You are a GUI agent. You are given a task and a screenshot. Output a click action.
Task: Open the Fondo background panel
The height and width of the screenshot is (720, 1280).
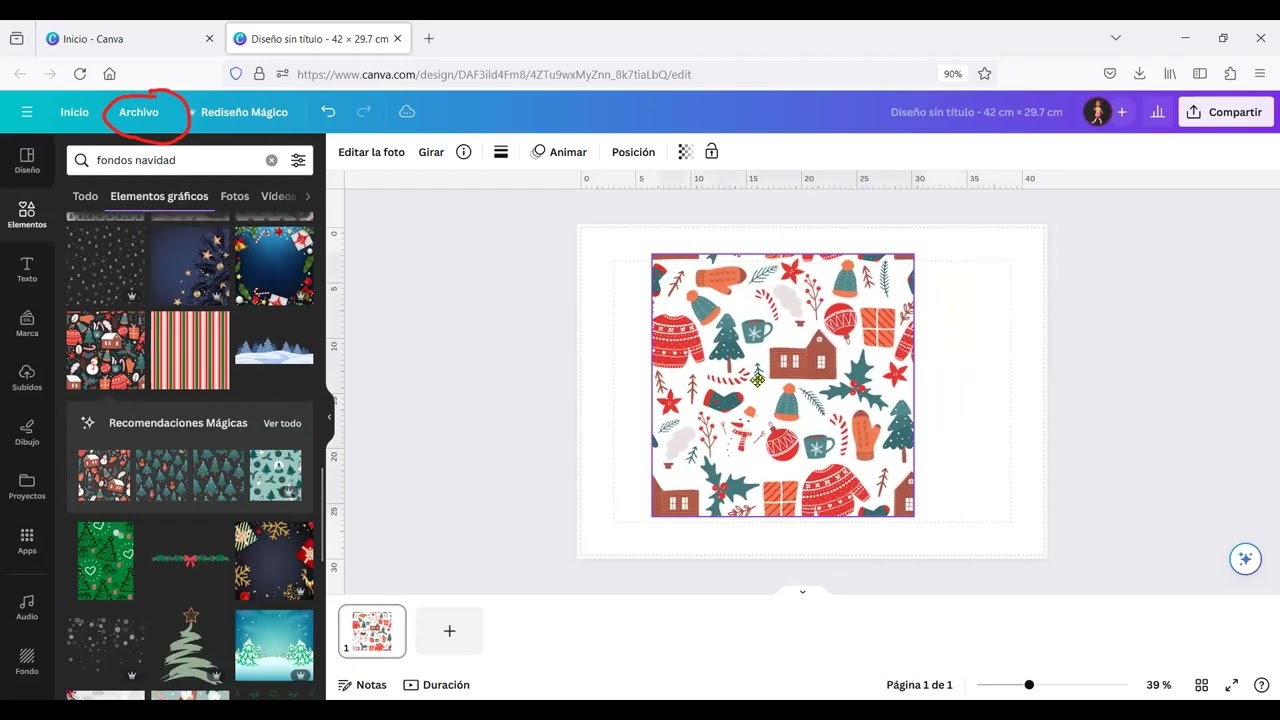pyautogui.click(x=27, y=661)
